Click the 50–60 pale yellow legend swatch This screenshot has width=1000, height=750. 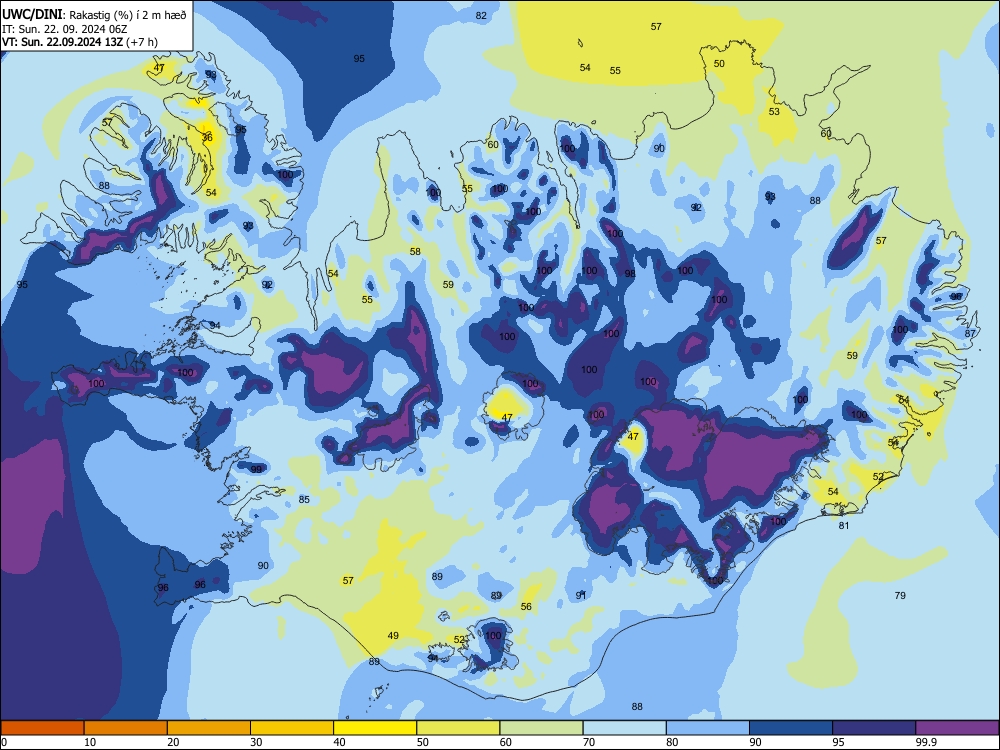click(x=458, y=728)
